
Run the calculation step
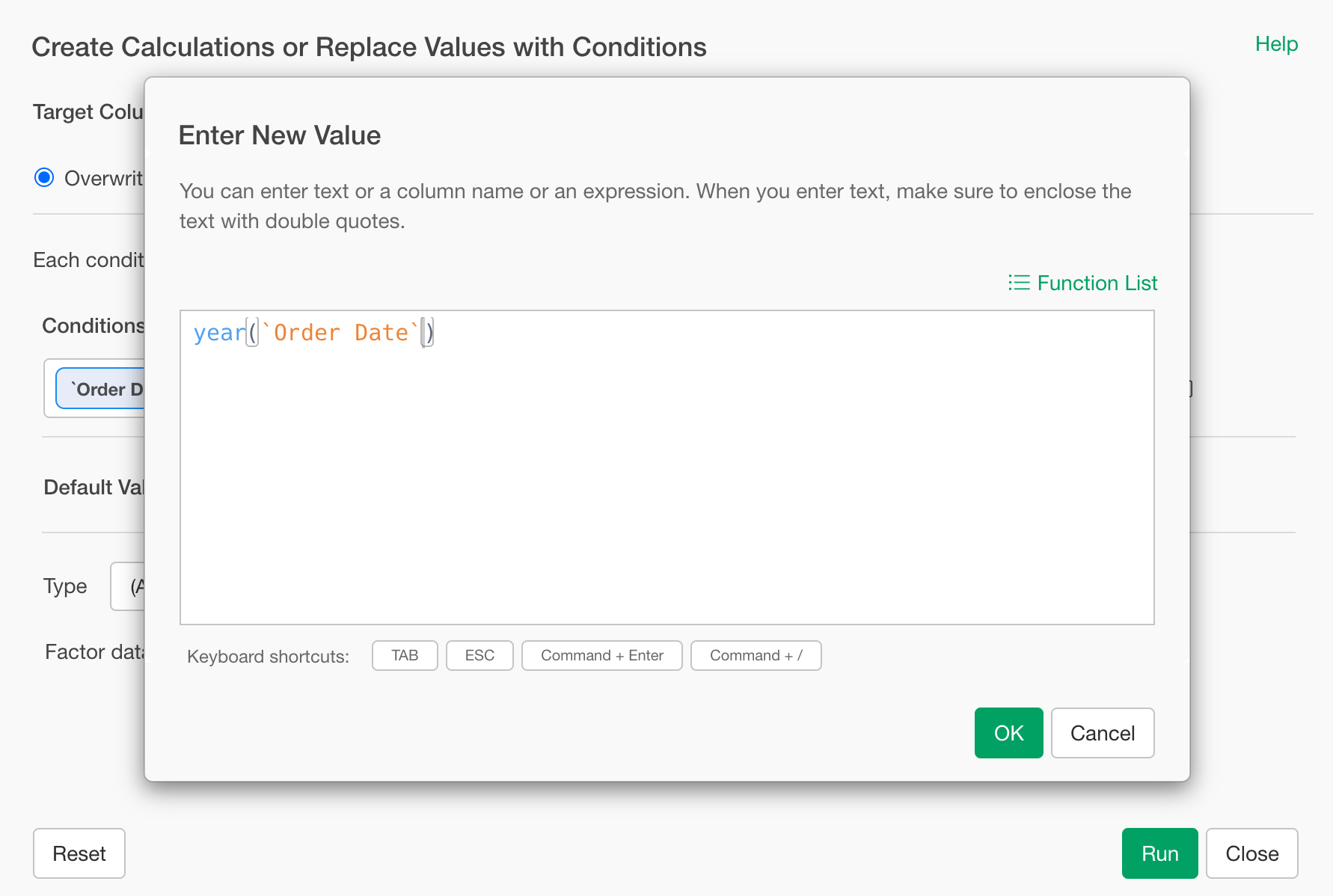tap(1159, 853)
